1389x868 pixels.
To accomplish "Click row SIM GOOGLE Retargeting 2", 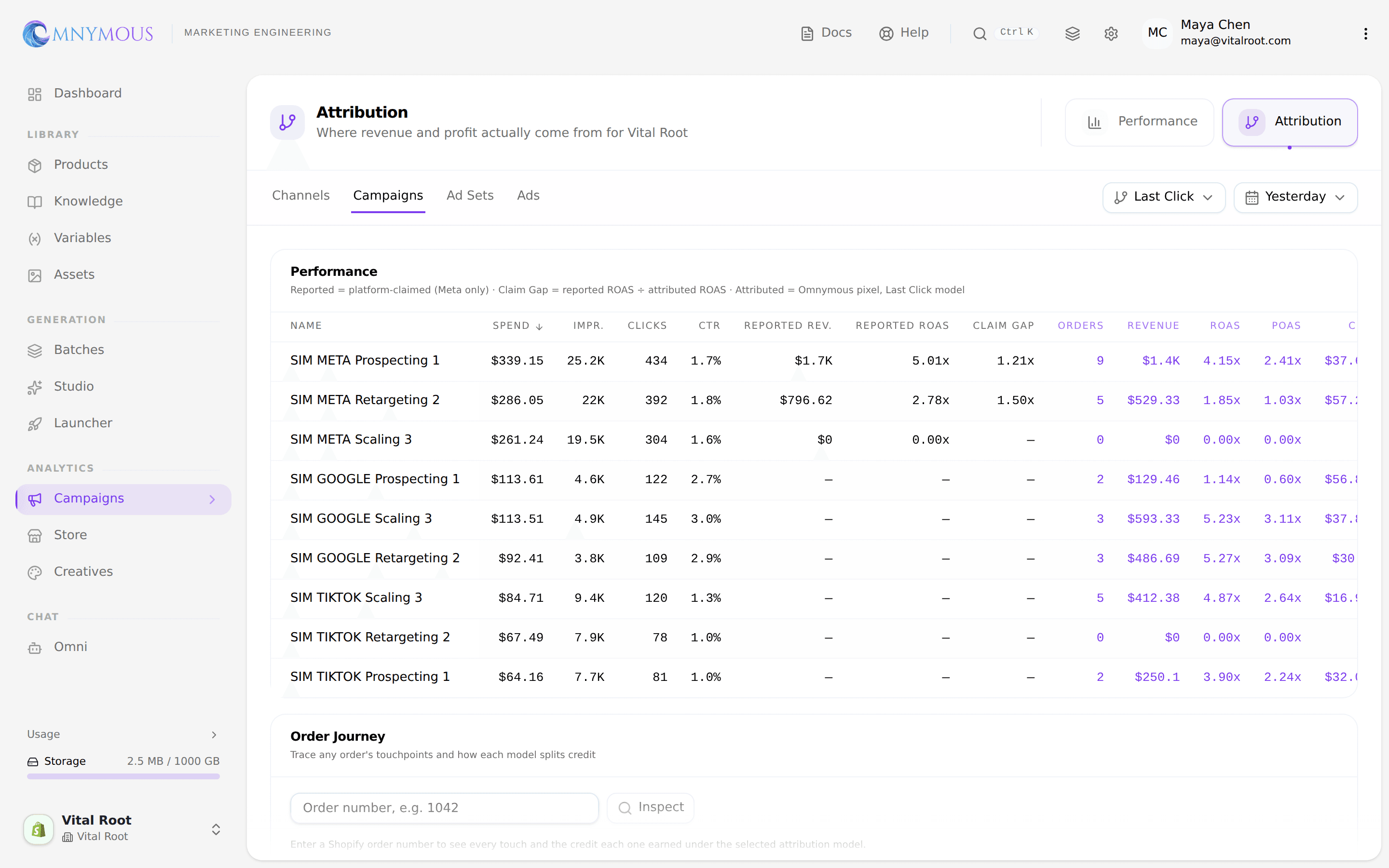I will tap(813, 559).
